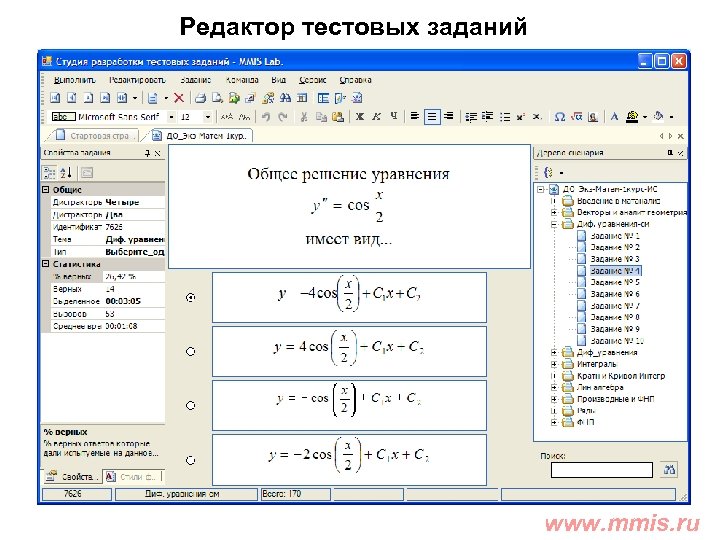Click the bulleted list icon

[505, 117]
